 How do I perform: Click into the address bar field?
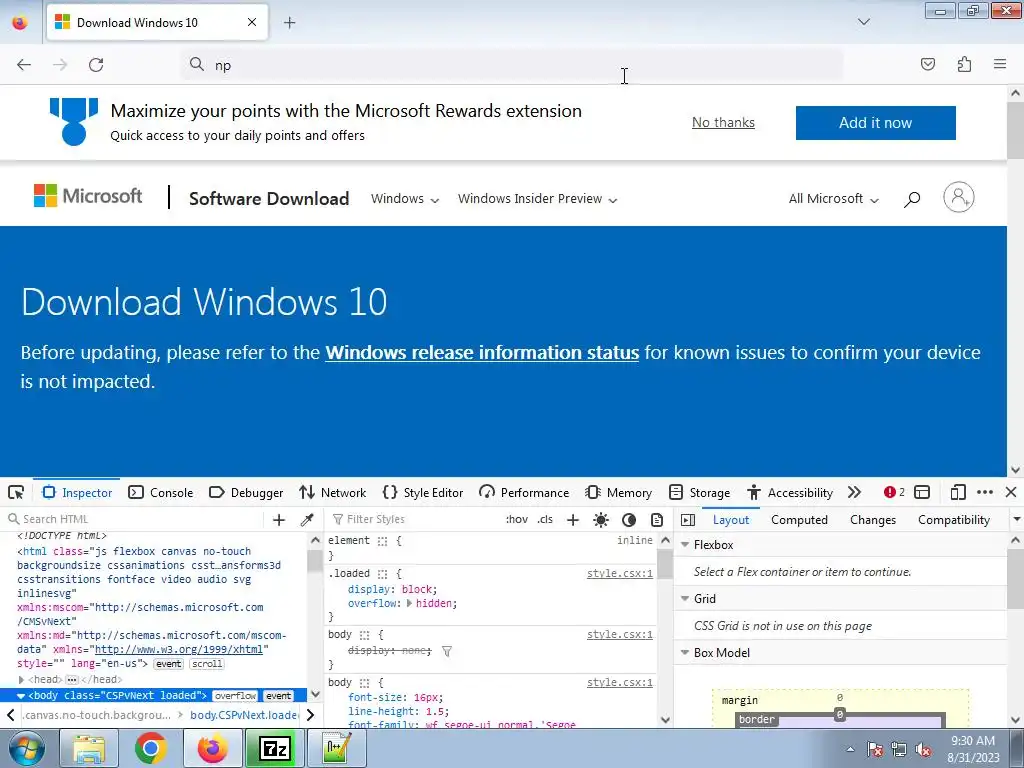(512, 65)
